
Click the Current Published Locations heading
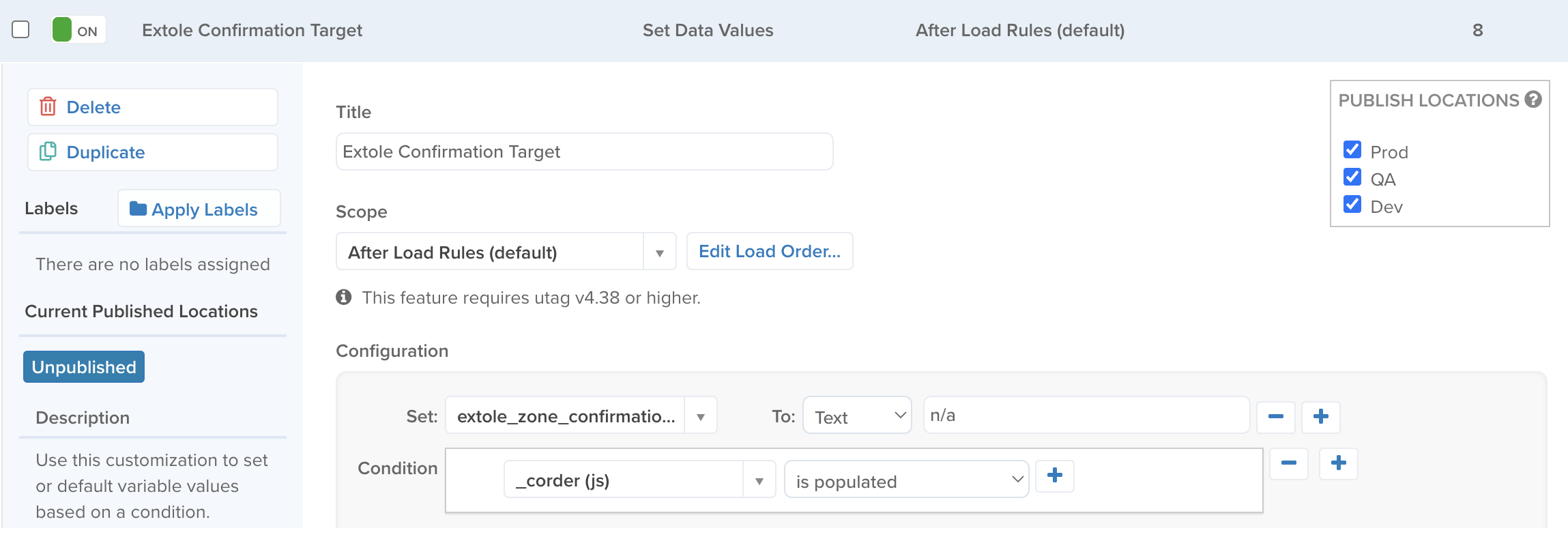[141, 311]
